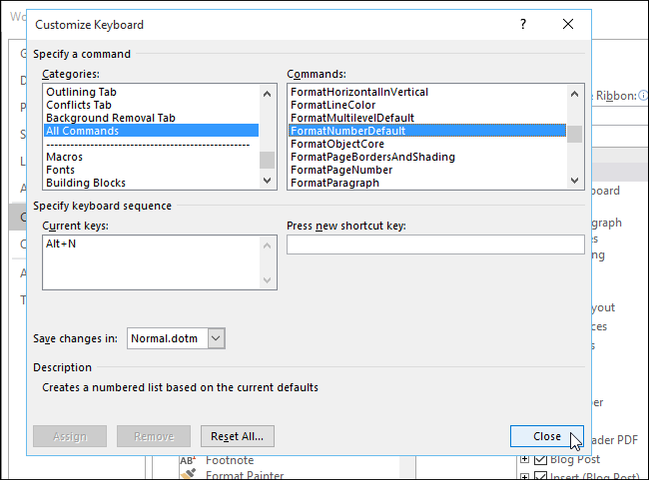The image size is (649, 480).
Task: Choose FormatHorizontalInVertical command
Action: coord(427,92)
